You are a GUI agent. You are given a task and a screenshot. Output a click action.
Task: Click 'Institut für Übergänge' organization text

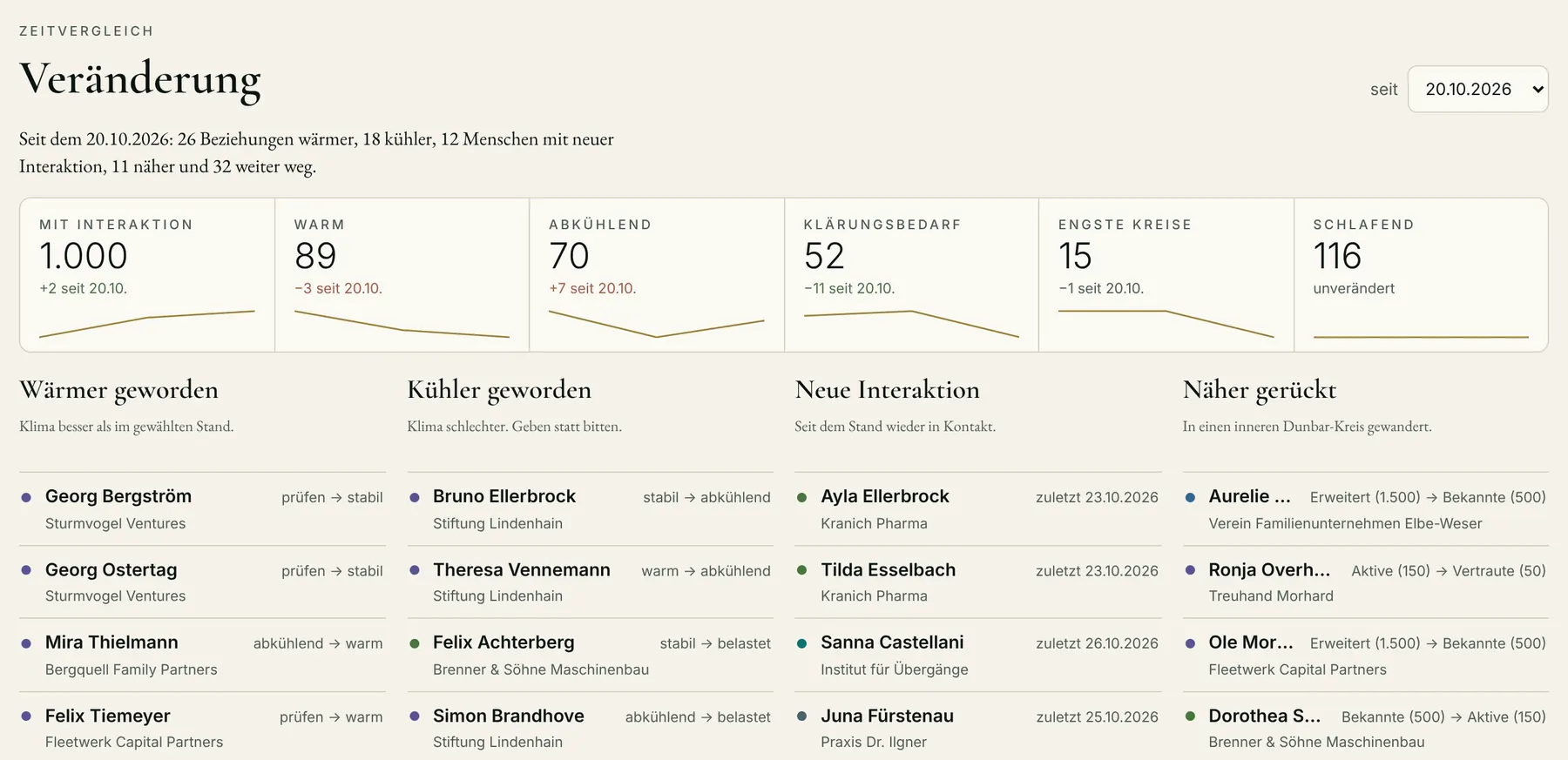895,669
